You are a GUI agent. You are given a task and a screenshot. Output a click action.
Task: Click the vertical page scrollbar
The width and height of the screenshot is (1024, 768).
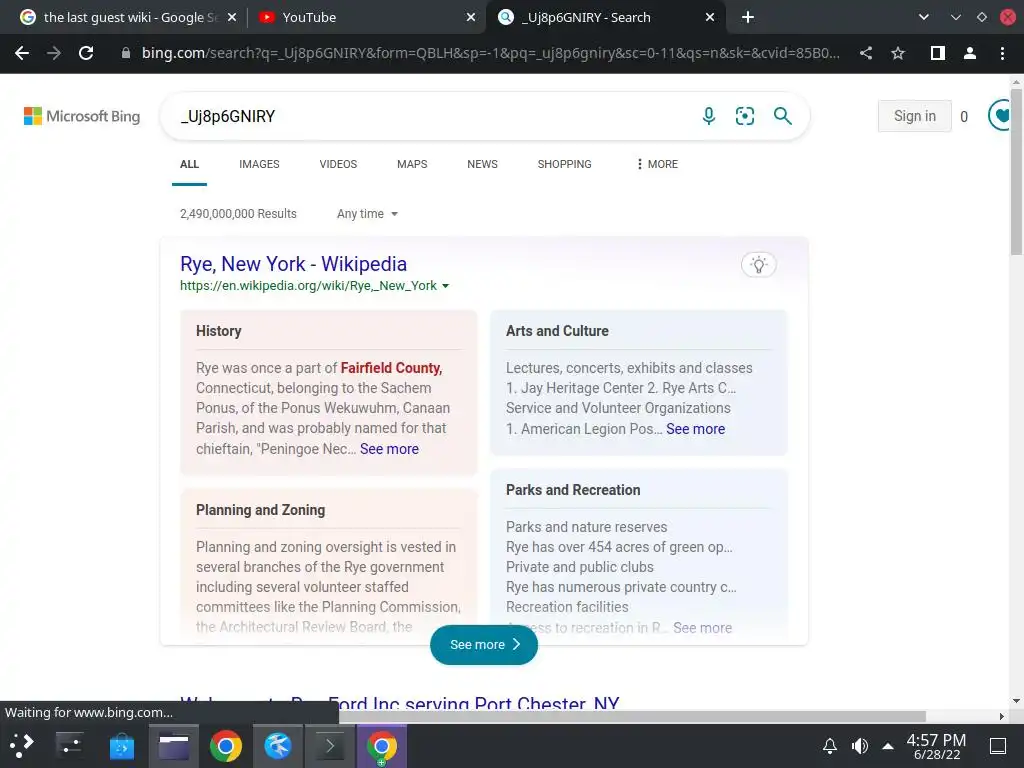pos(1016,173)
